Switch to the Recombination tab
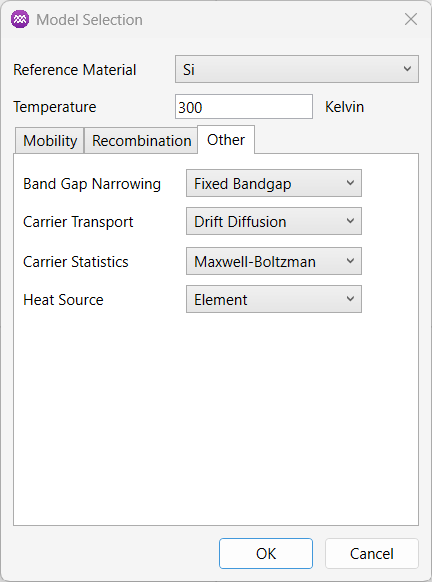Image resolution: width=432 pixels, height=582 pixels. coord(141,140)
